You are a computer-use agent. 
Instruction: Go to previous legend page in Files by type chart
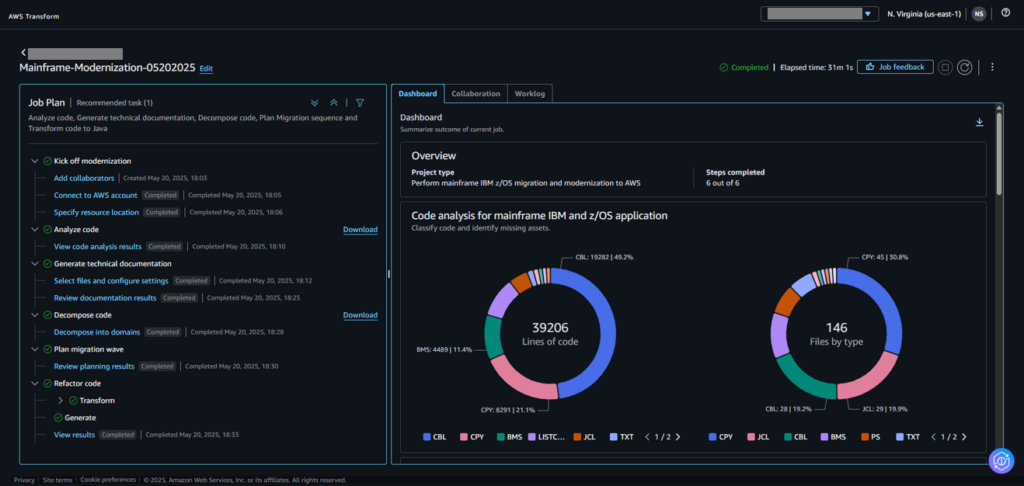click(x=934, y=437)
